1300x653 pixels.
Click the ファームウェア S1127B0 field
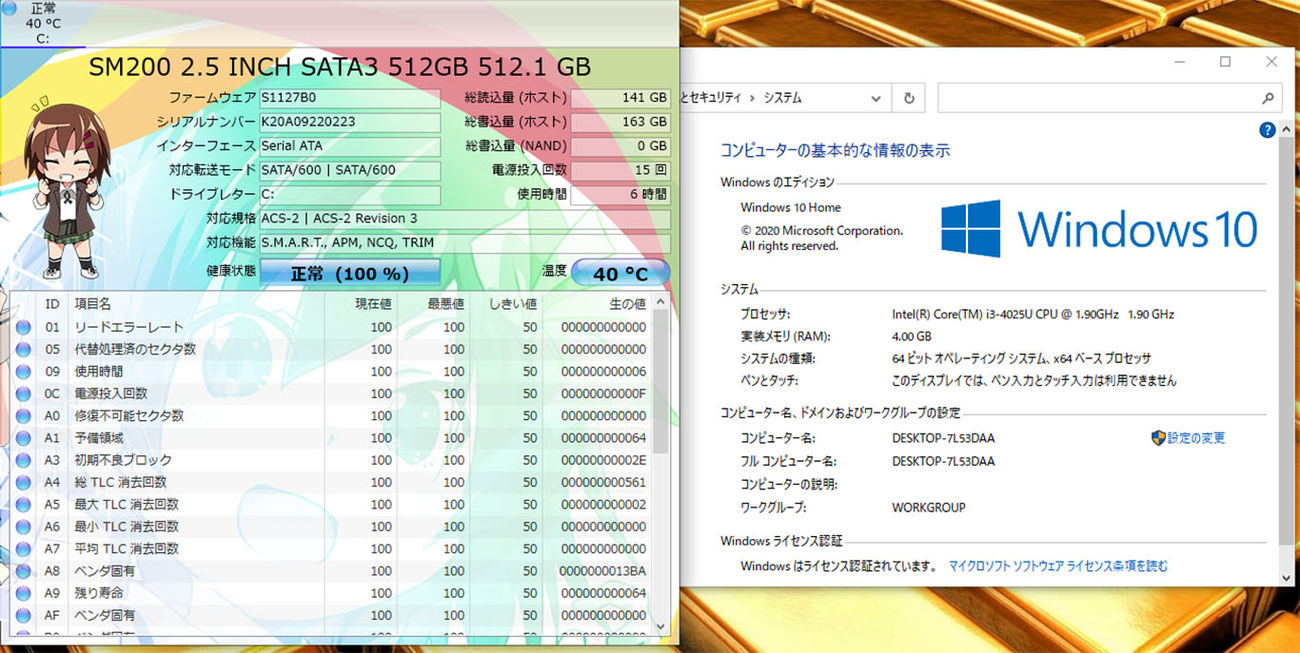pyautogui.click(x=350, y=98)
